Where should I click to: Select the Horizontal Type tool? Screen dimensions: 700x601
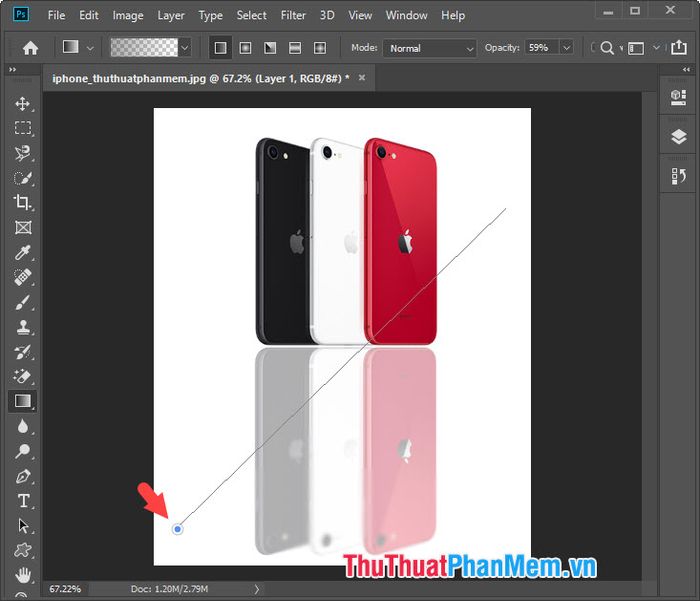point(22,501)
